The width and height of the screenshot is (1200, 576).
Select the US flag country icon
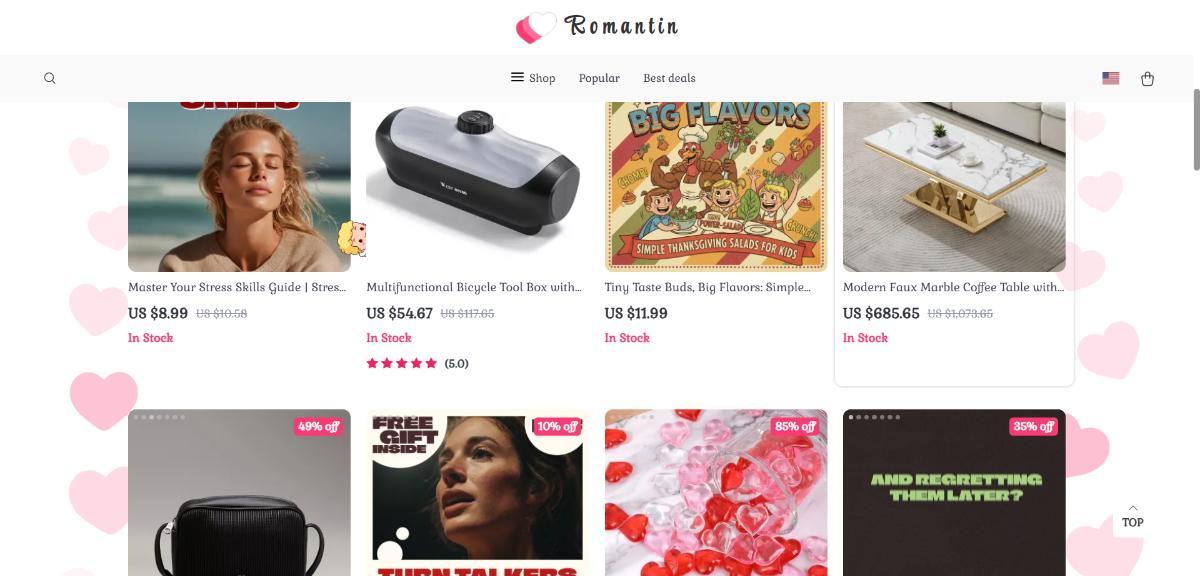[x=1110, y=78]
